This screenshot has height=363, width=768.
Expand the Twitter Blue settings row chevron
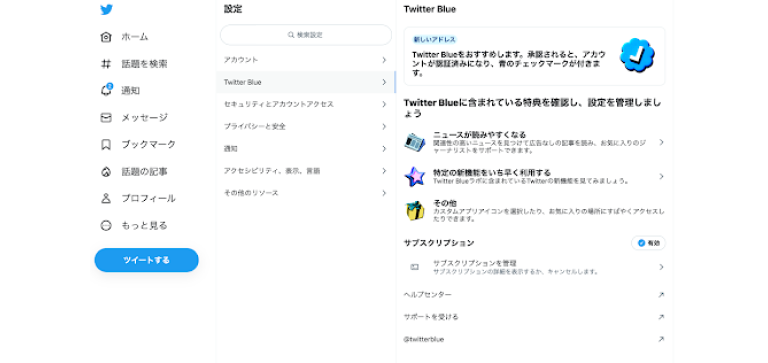coord(384,82)
